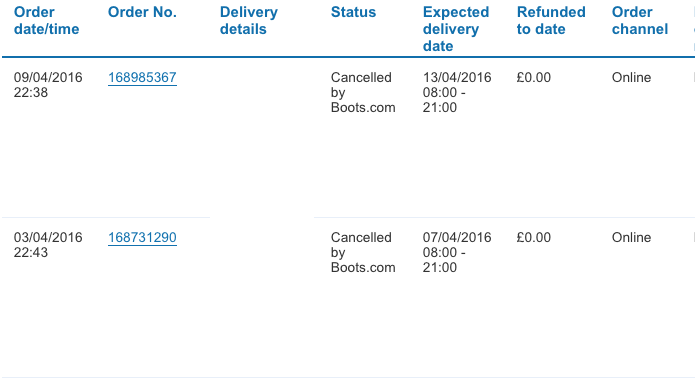Click the 13/04/2016 expected delivery date cell
This screenshot has height=380, width=695.
(457, 92)
